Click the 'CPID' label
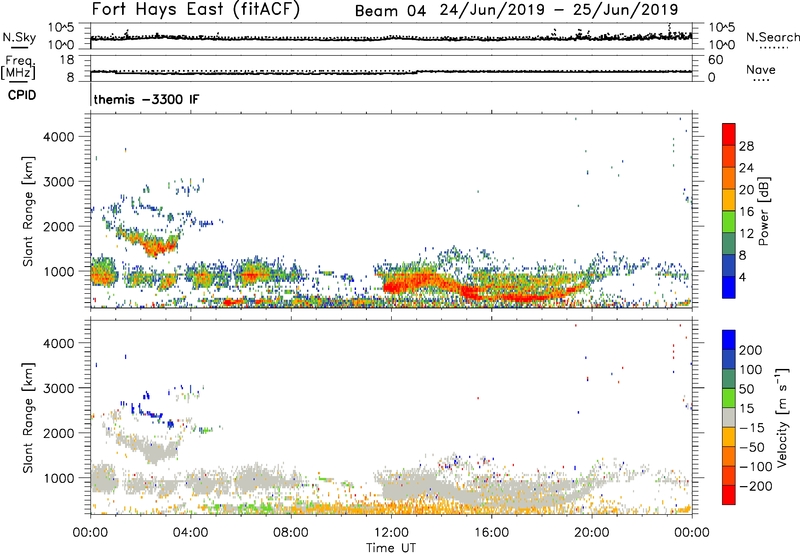 pos(21,95)
